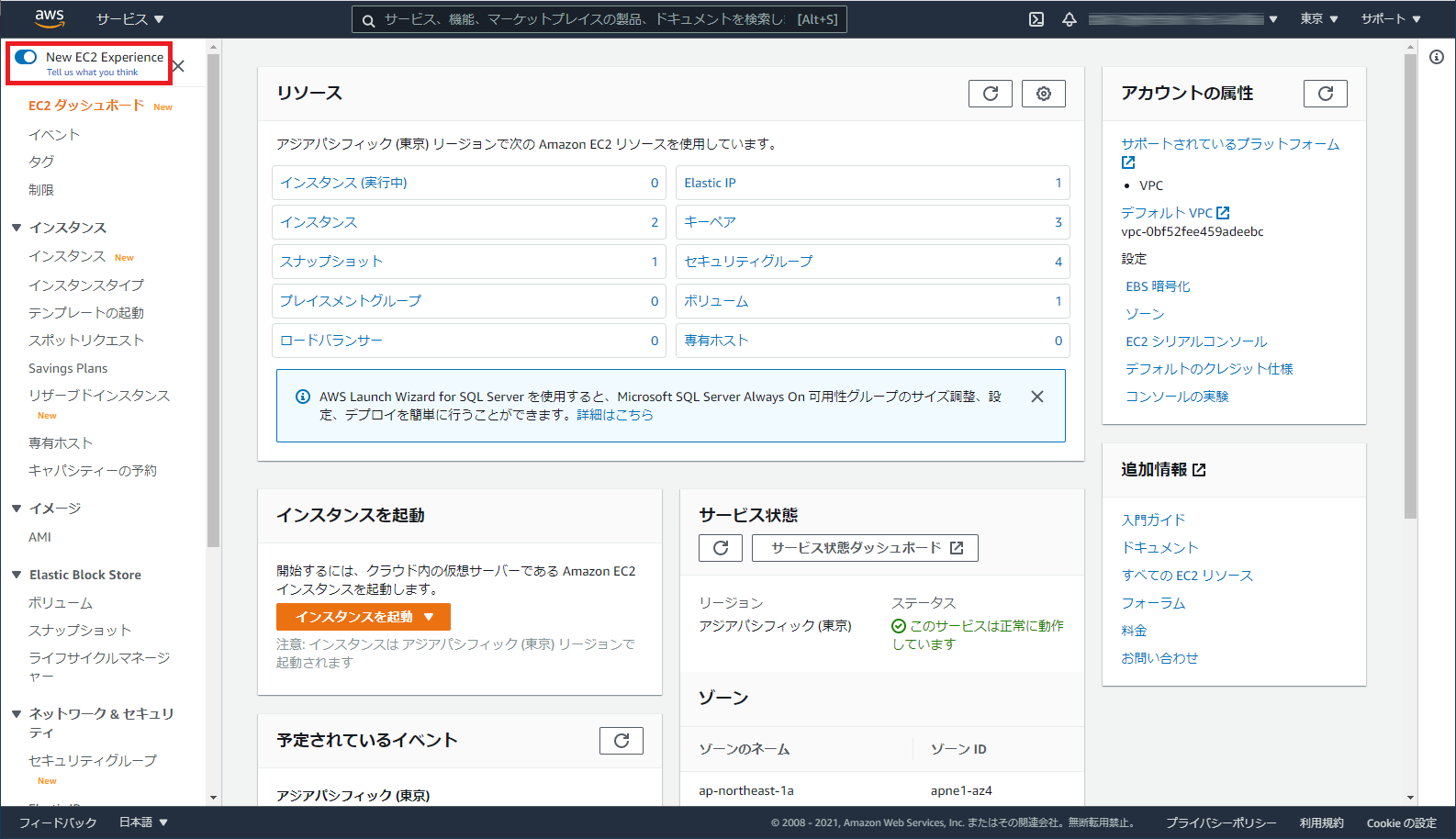Image resolution: width=1456 pixels, height=839 pixels.
Task: Open Savings Plans in the sidebar
Action: pyautogui.click(x=68, y=368)
